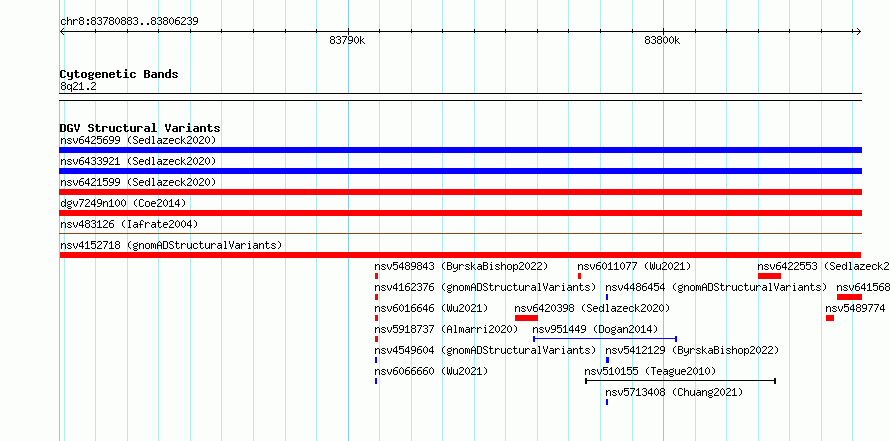Click the DGV Structural Variants track title

[x=140, y=128]
